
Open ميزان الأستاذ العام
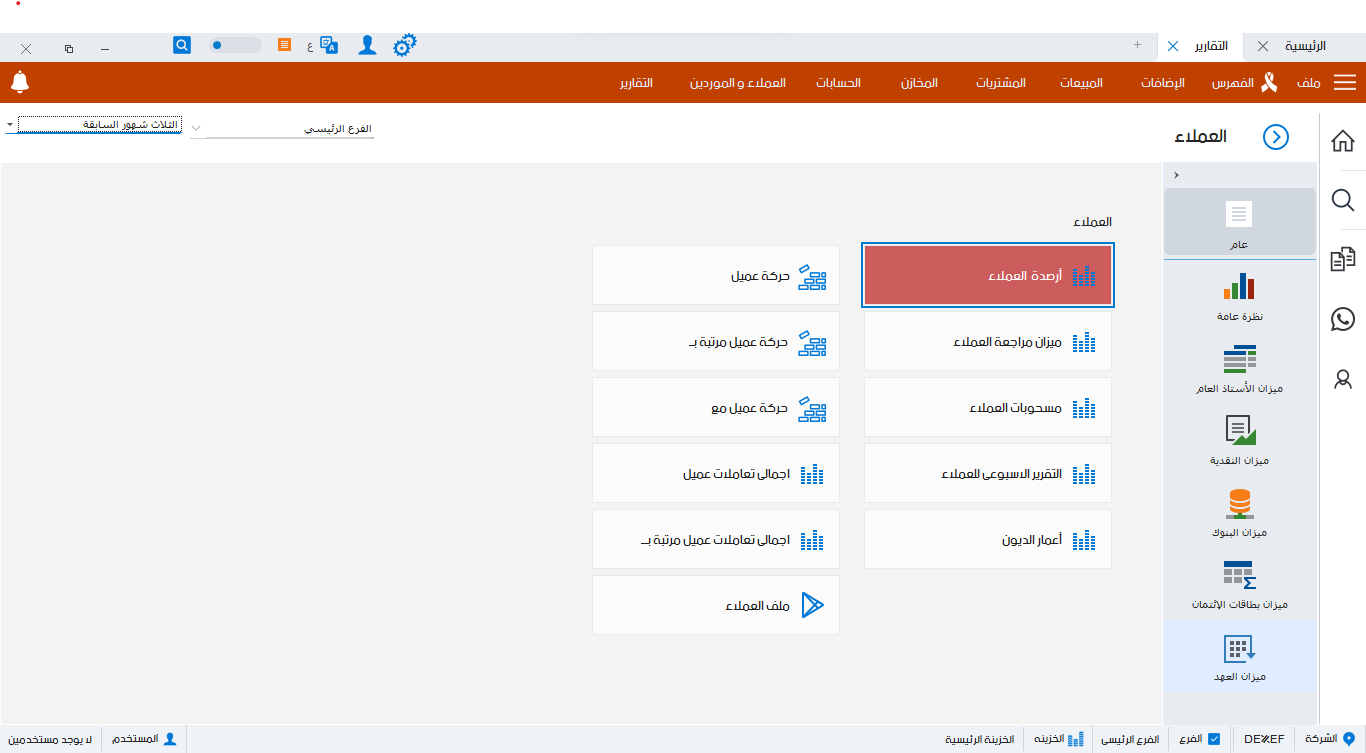pos(1240,368)
